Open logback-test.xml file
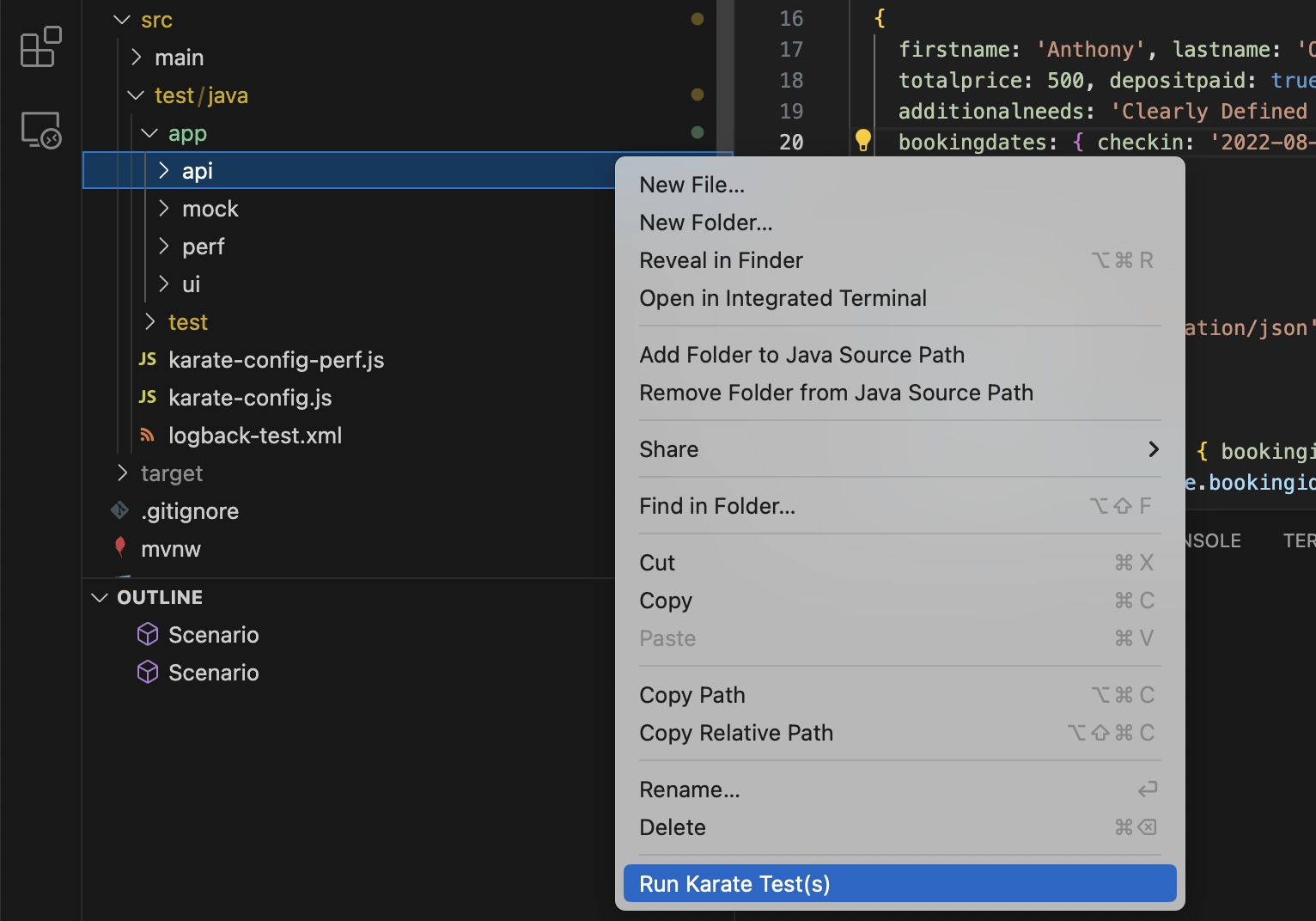This screenshot has width=1316, height=921. tap(255, 436)
